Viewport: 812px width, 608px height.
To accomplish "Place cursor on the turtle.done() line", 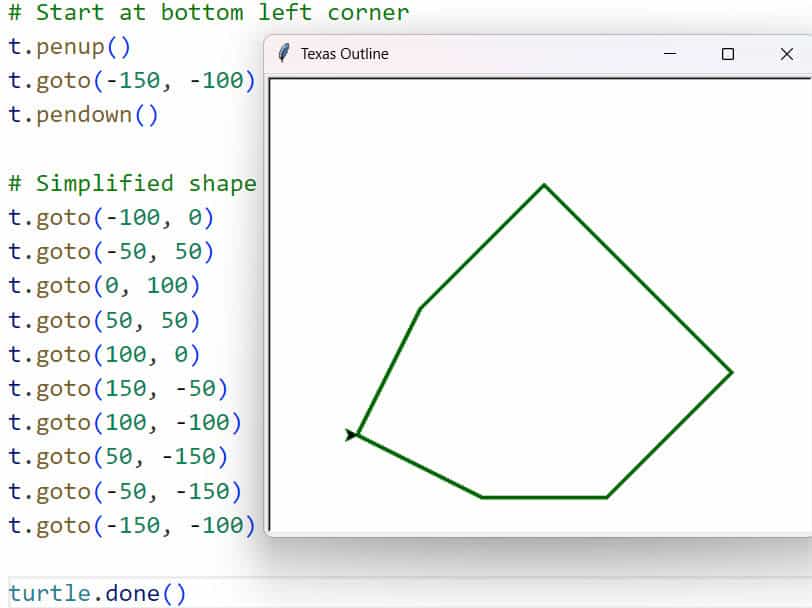I will point(97,593).
